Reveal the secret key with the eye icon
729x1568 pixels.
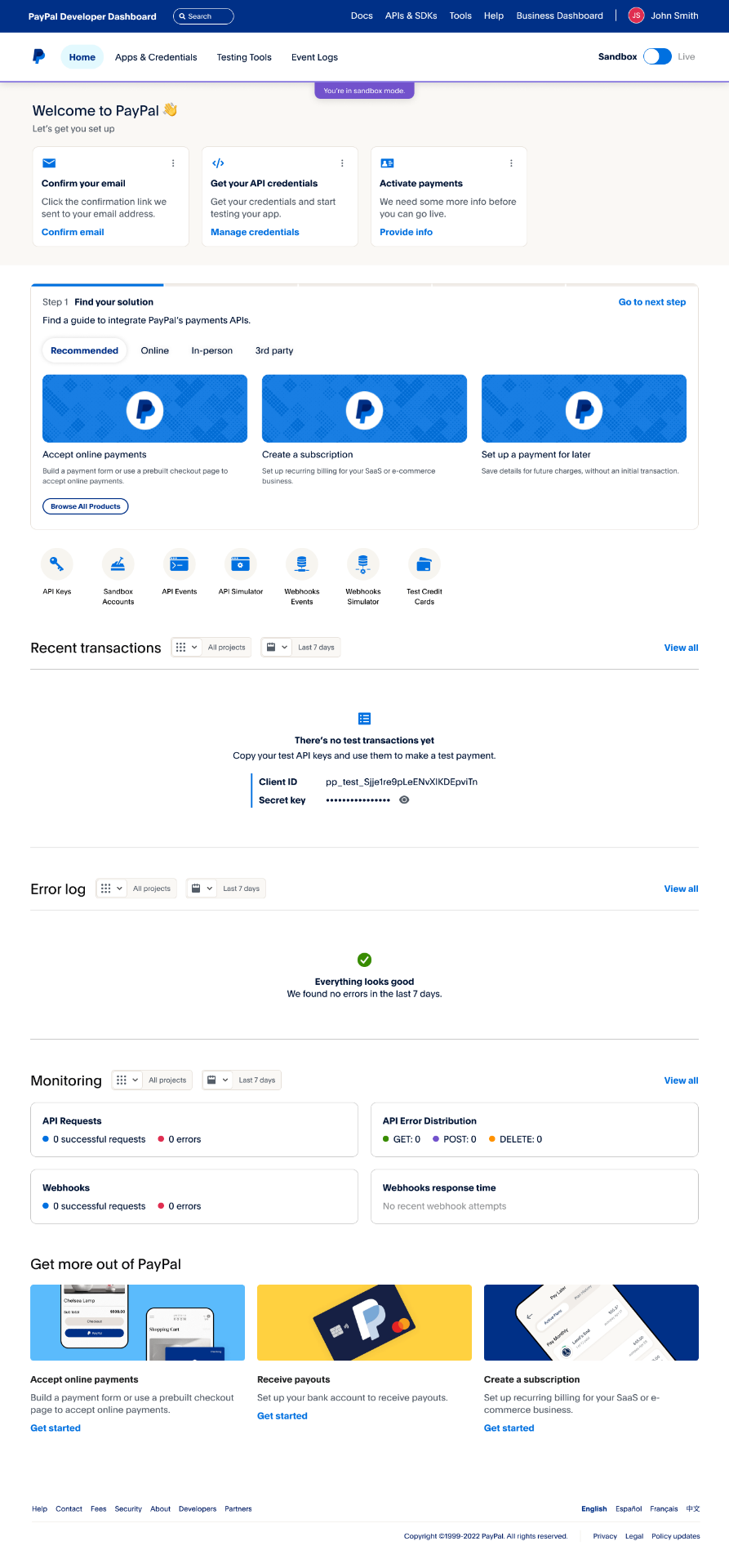pos(404,800)
